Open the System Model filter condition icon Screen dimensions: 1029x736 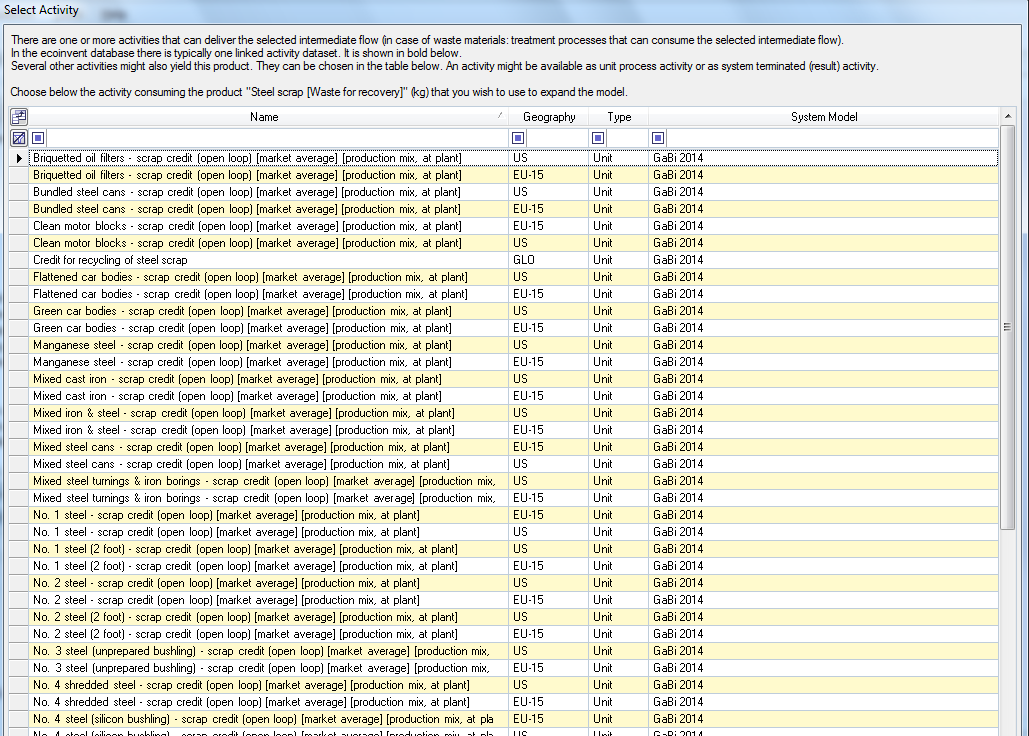[x=658, y=138]
